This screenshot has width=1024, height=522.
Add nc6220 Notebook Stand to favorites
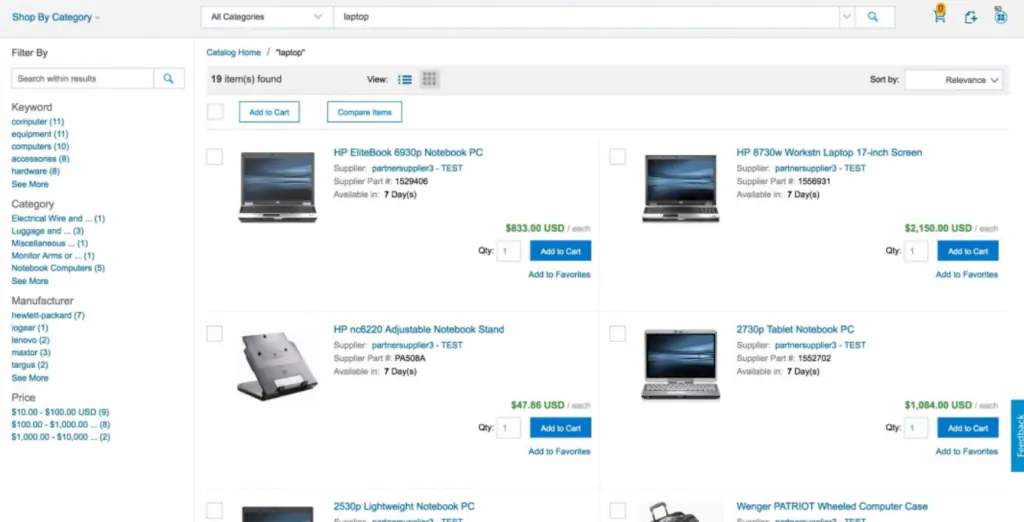559,451
